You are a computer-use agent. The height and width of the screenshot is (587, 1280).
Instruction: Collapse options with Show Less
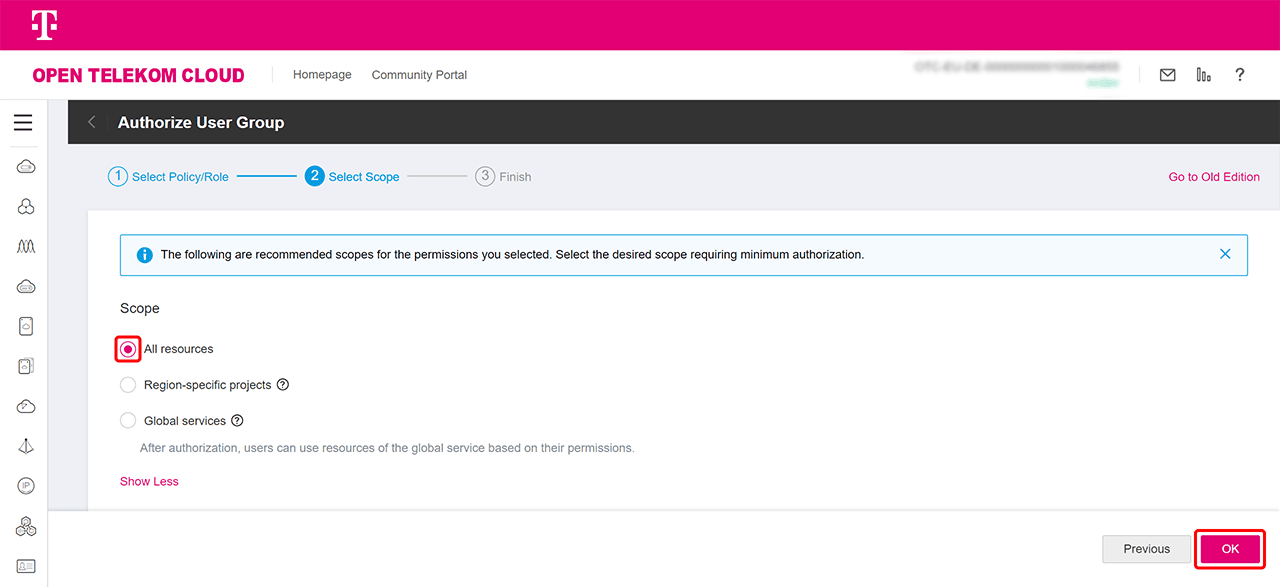pos(149,481)
